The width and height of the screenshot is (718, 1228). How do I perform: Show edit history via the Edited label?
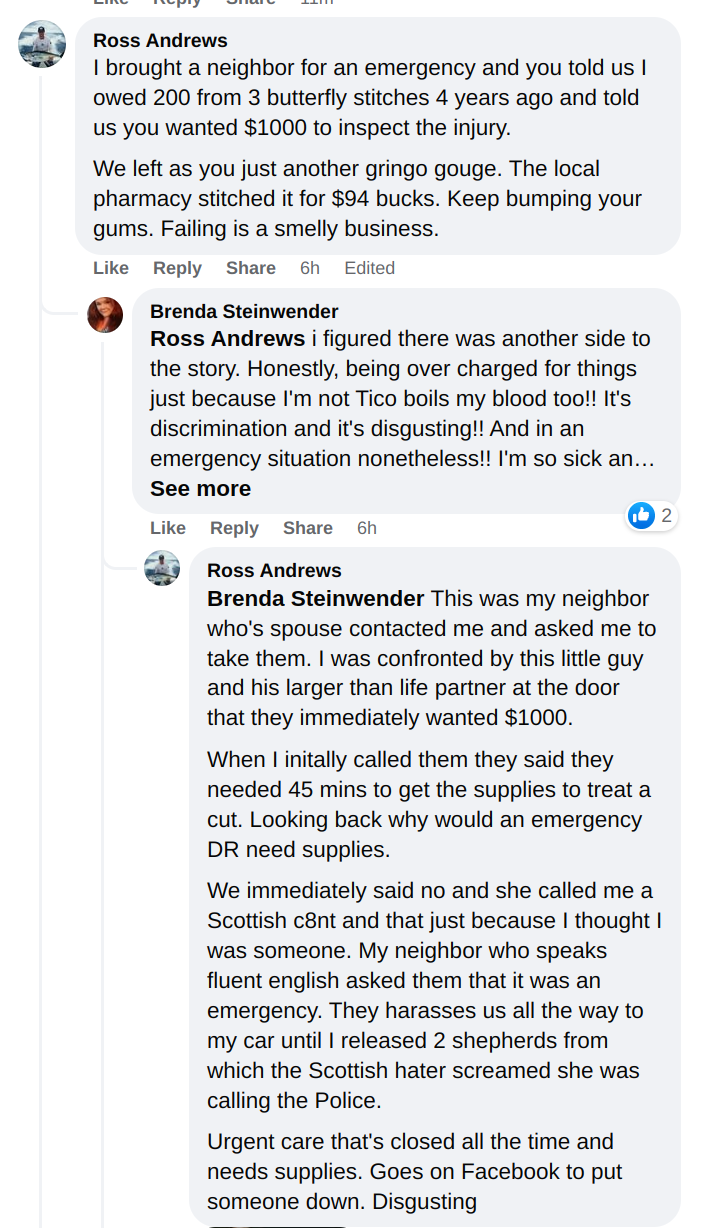pos(369,268)
